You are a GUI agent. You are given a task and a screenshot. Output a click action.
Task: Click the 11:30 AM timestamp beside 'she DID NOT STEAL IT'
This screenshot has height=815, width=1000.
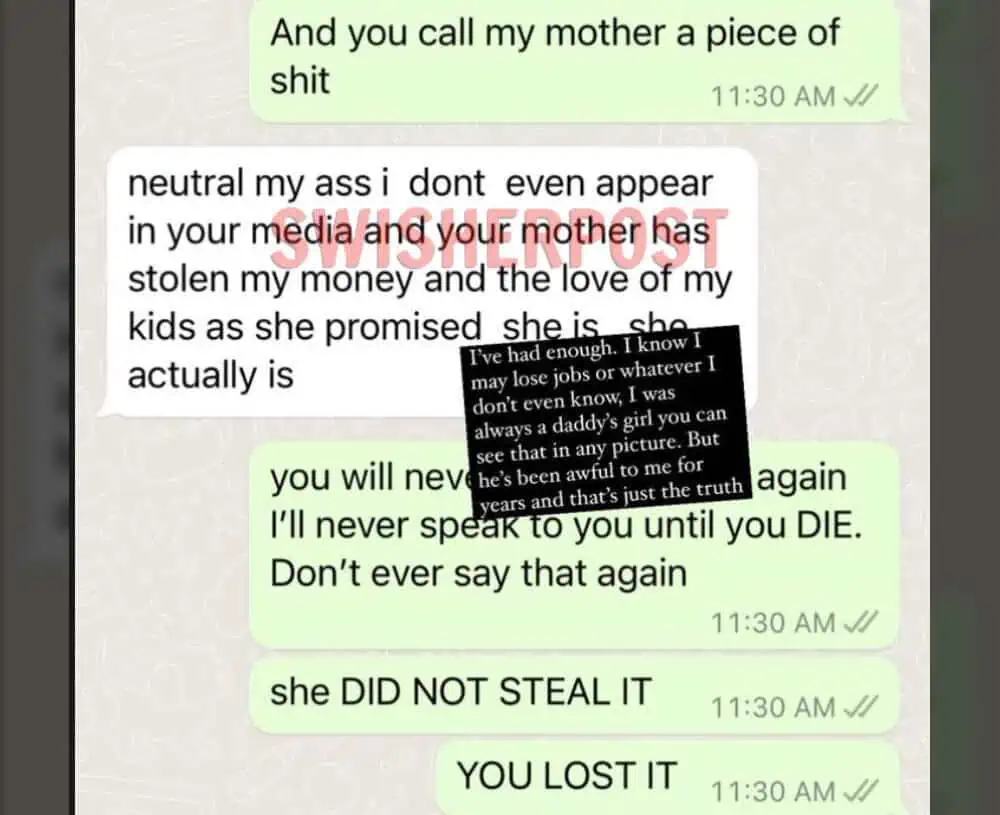[x=772, y=708]
